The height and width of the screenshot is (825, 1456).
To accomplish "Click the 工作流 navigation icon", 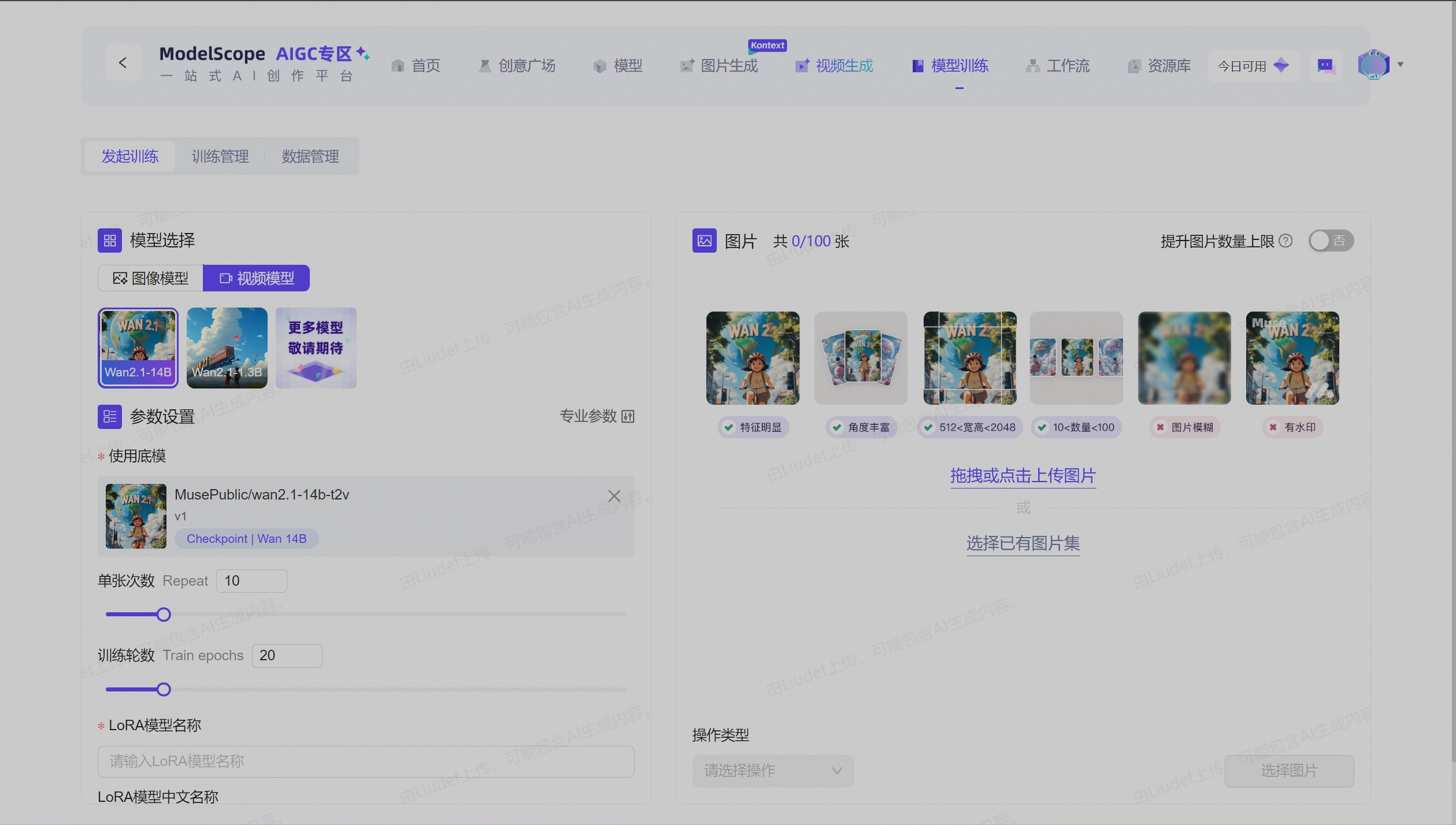I will pos(1033,65).
